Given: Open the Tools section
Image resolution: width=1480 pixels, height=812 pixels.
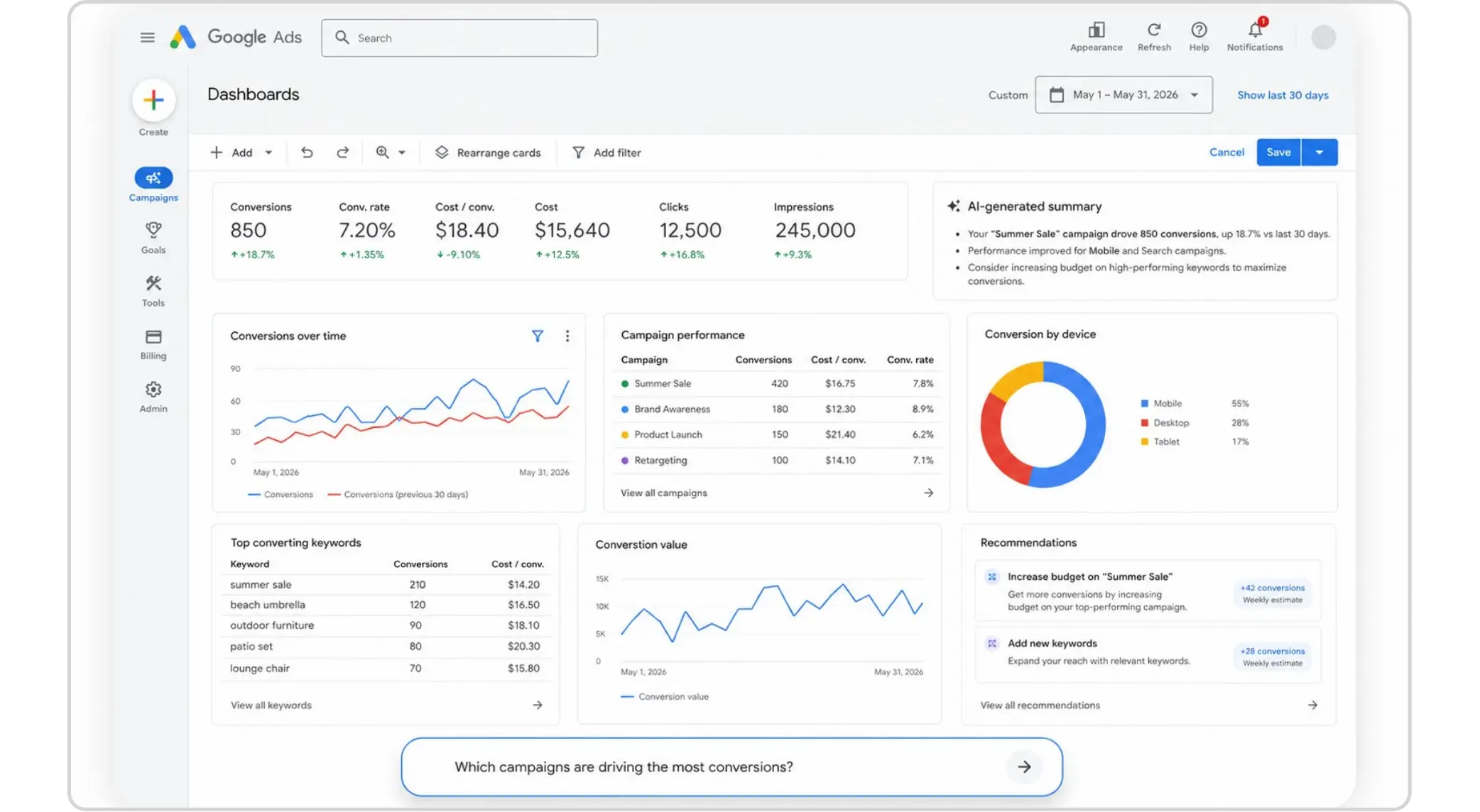Looking at the screenshot, I should point(153,291).
